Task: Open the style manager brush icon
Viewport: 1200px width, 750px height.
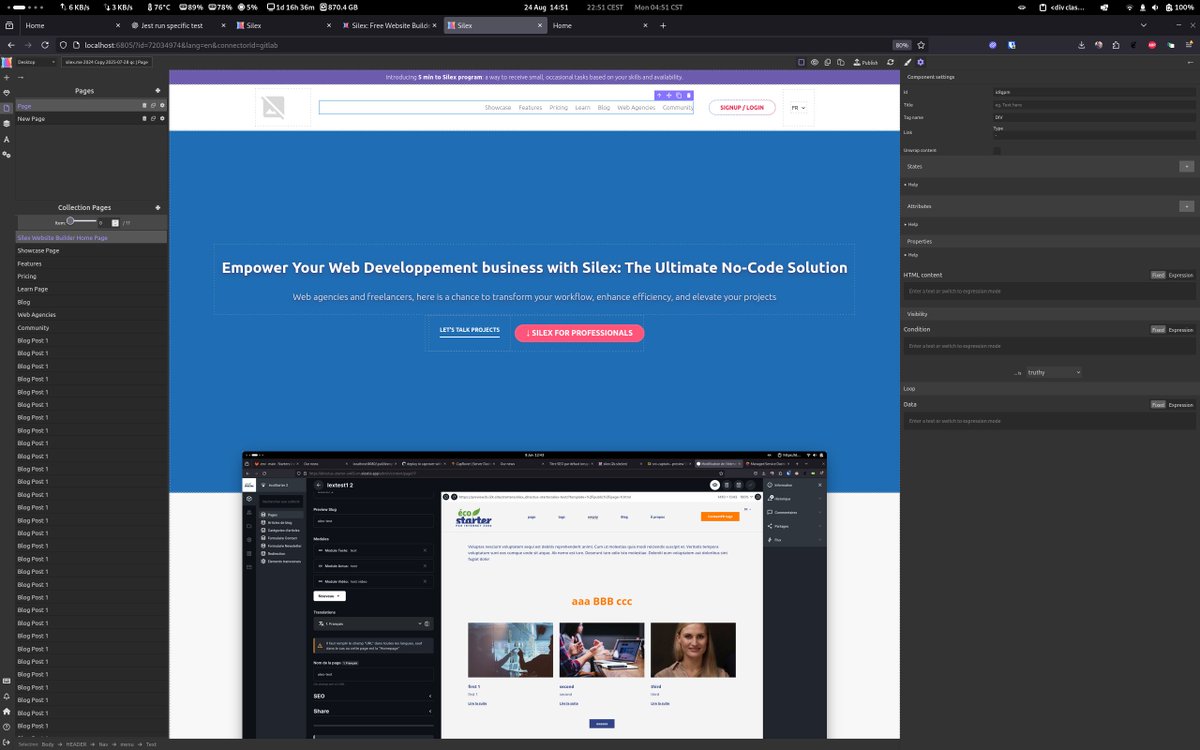Action: click(x=907, y=62)
